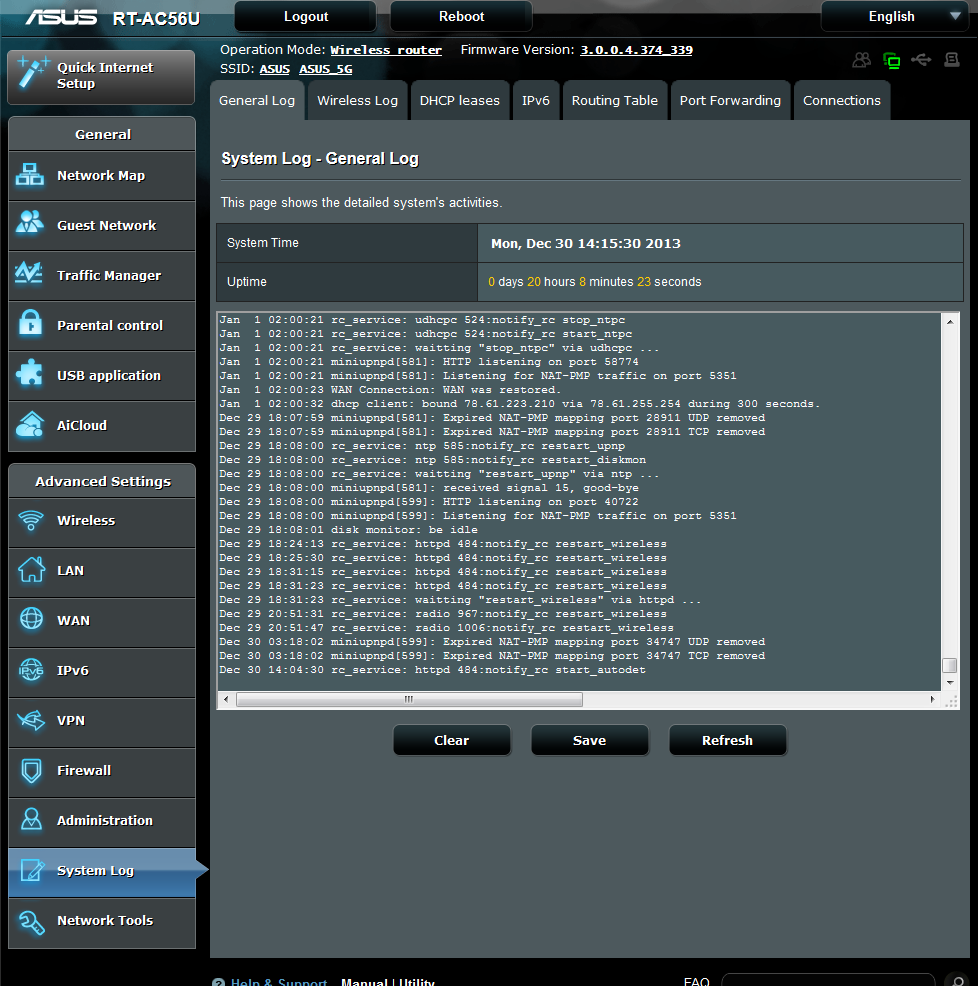
Task: Click the Guest Network icon
Action: click(x=30, y=222)
